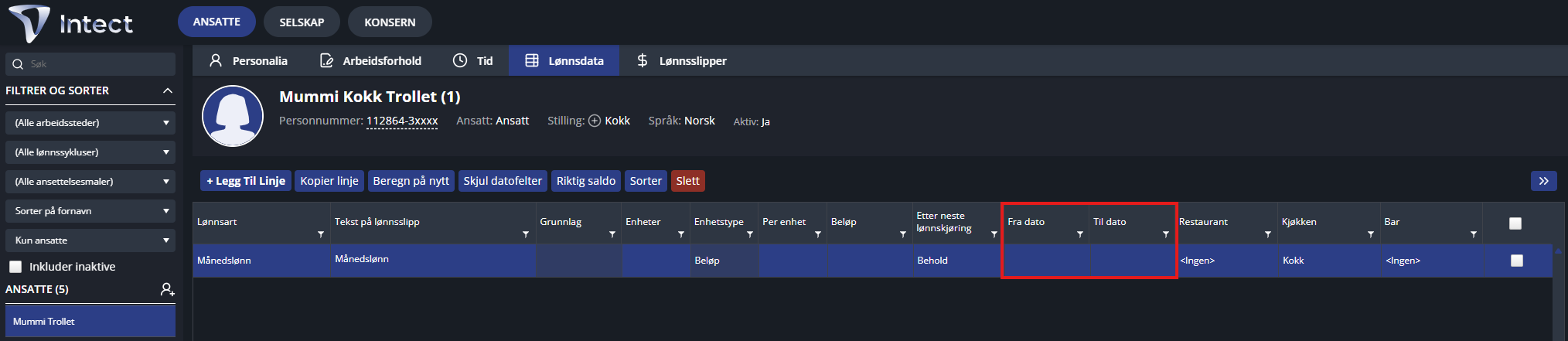Open the Tid tab
1568x341 pixels.
pos(472,60)
